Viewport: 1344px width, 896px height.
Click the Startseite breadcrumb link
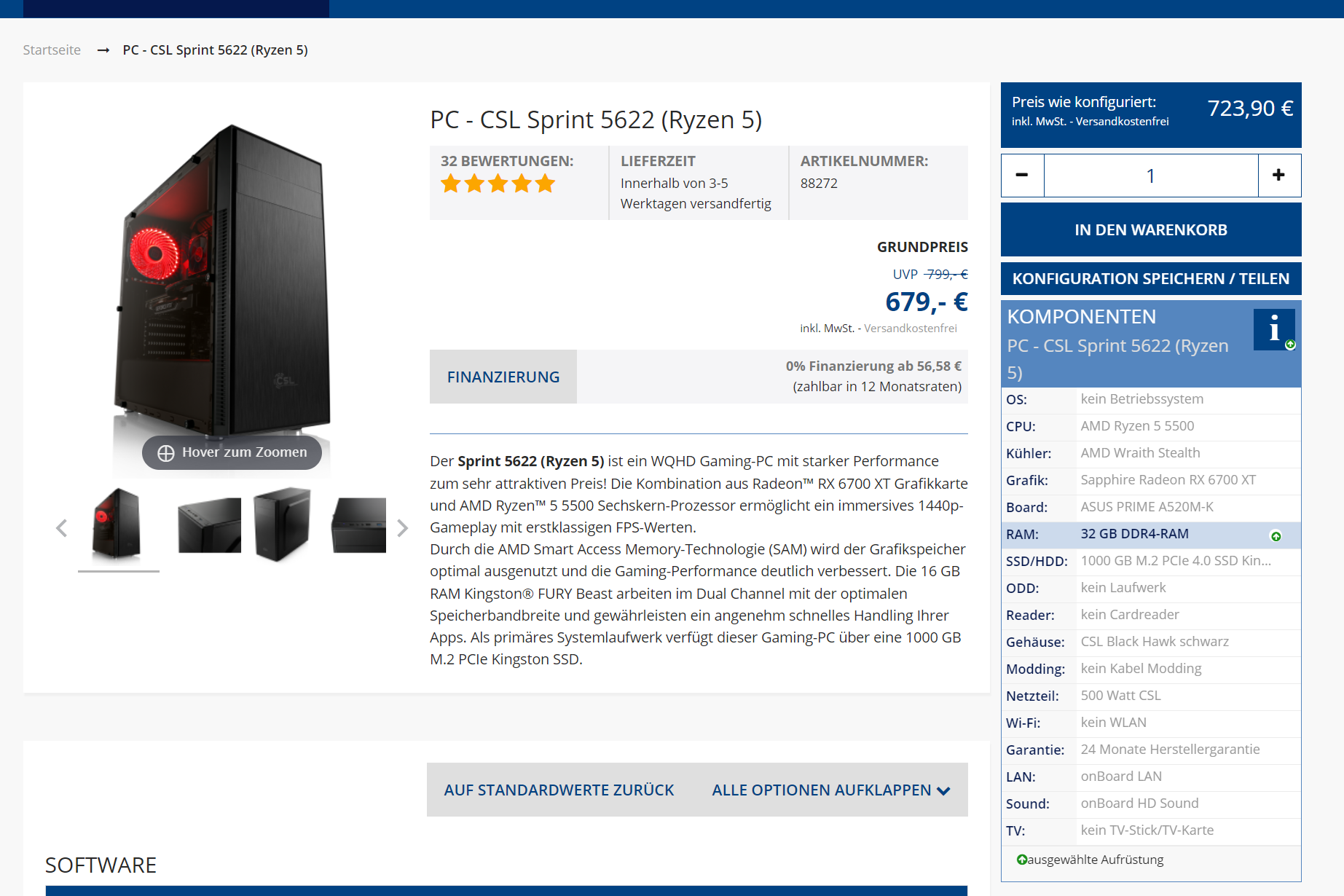(x=52, y=50)
